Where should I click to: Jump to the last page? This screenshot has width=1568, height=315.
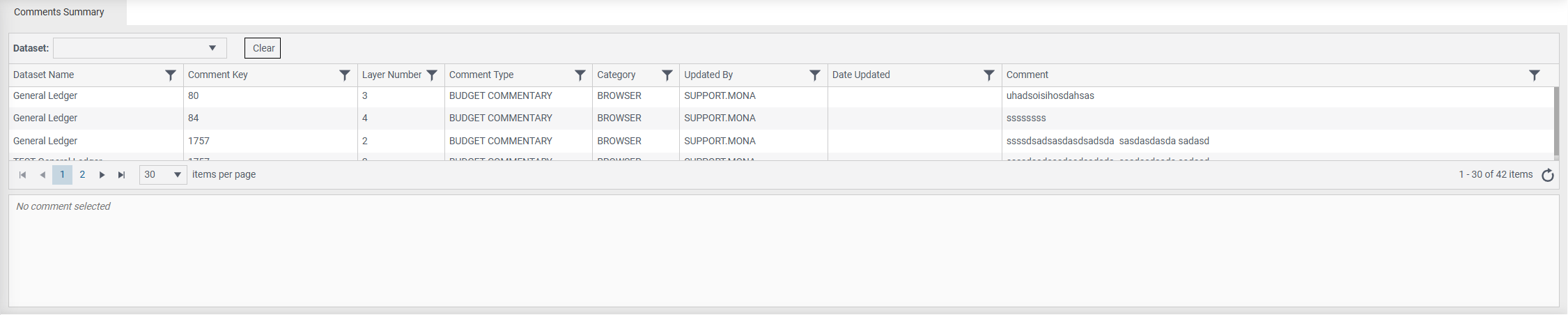coord(122,175)
